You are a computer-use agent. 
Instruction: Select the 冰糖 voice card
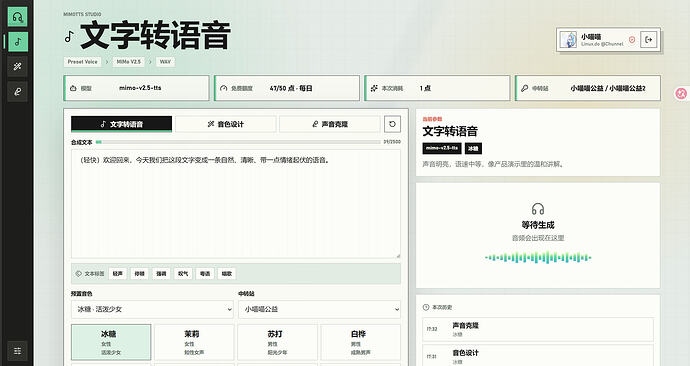pyautogui.click(x=111, y=342)
